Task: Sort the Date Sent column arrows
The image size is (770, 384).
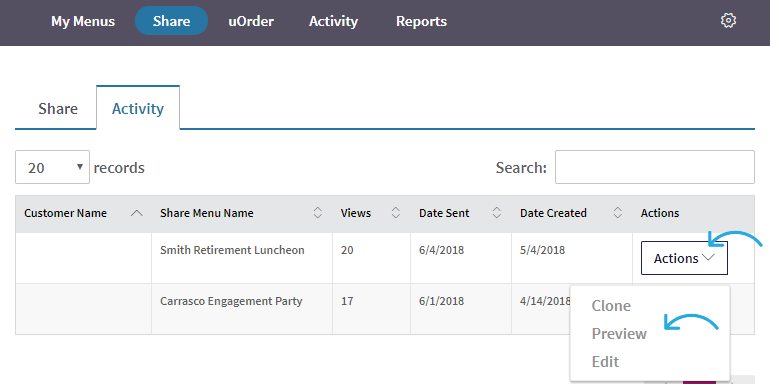Action: pos(497,213)
